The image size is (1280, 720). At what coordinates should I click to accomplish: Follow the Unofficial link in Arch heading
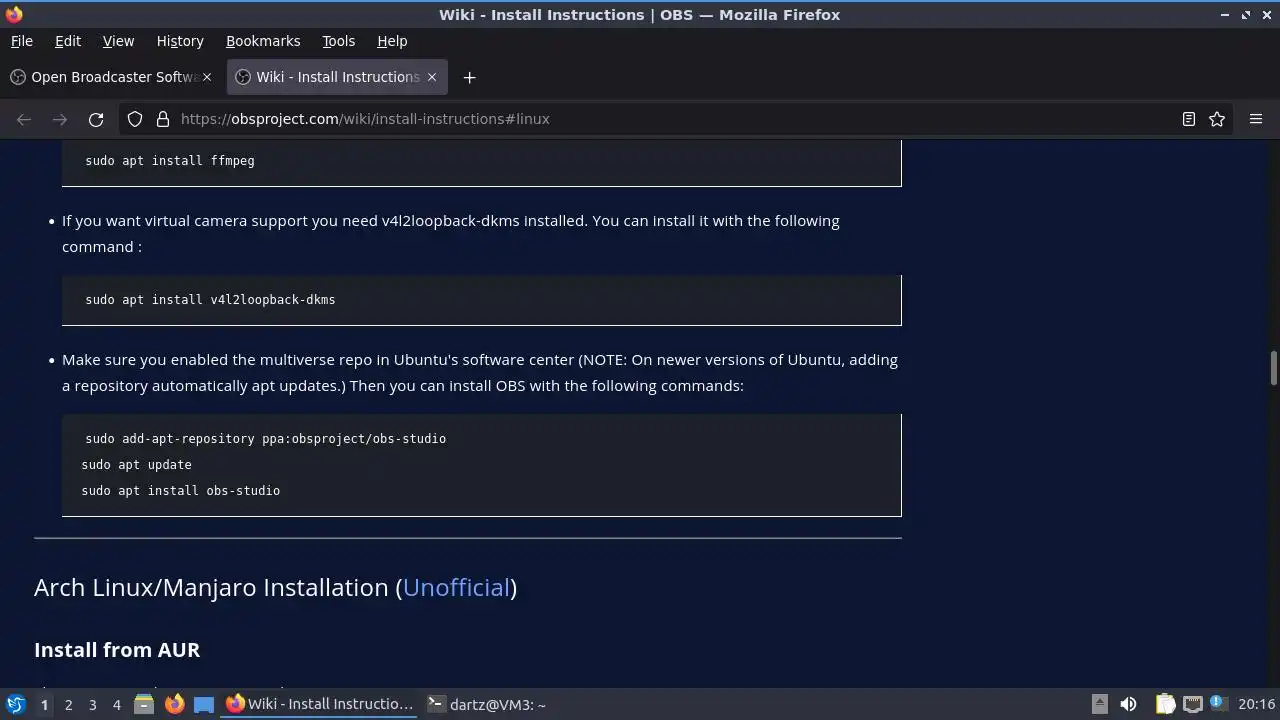point(457,587)
